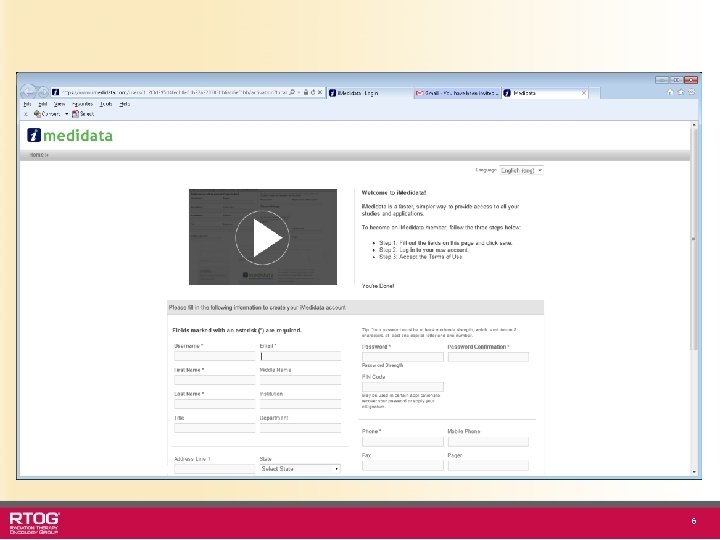
Task: Open the Select State dropdown
Action: pyautogui.click(x=300, y=469)
